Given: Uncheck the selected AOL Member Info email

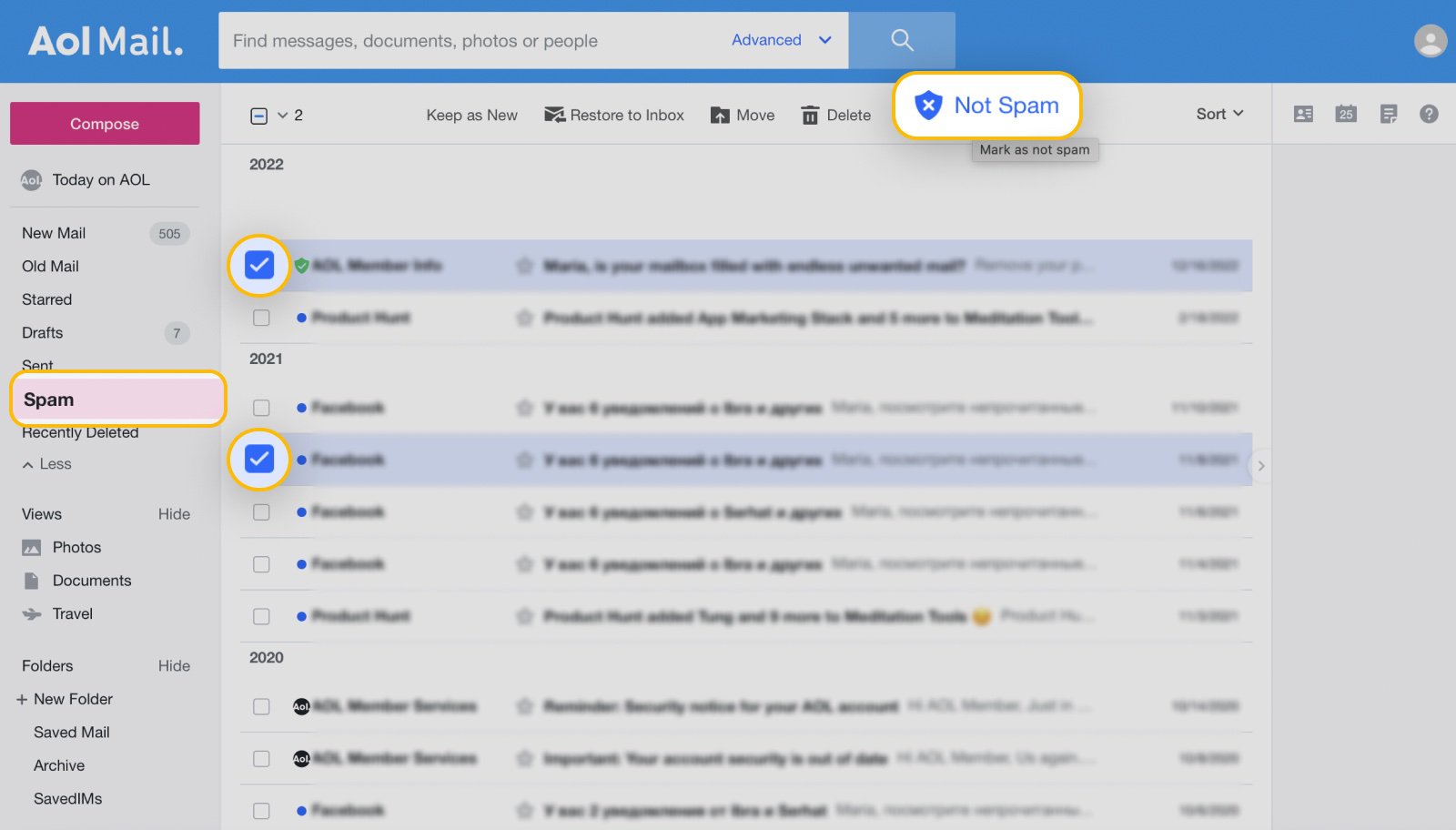Looking at the screenshot, I should [260, 266].
